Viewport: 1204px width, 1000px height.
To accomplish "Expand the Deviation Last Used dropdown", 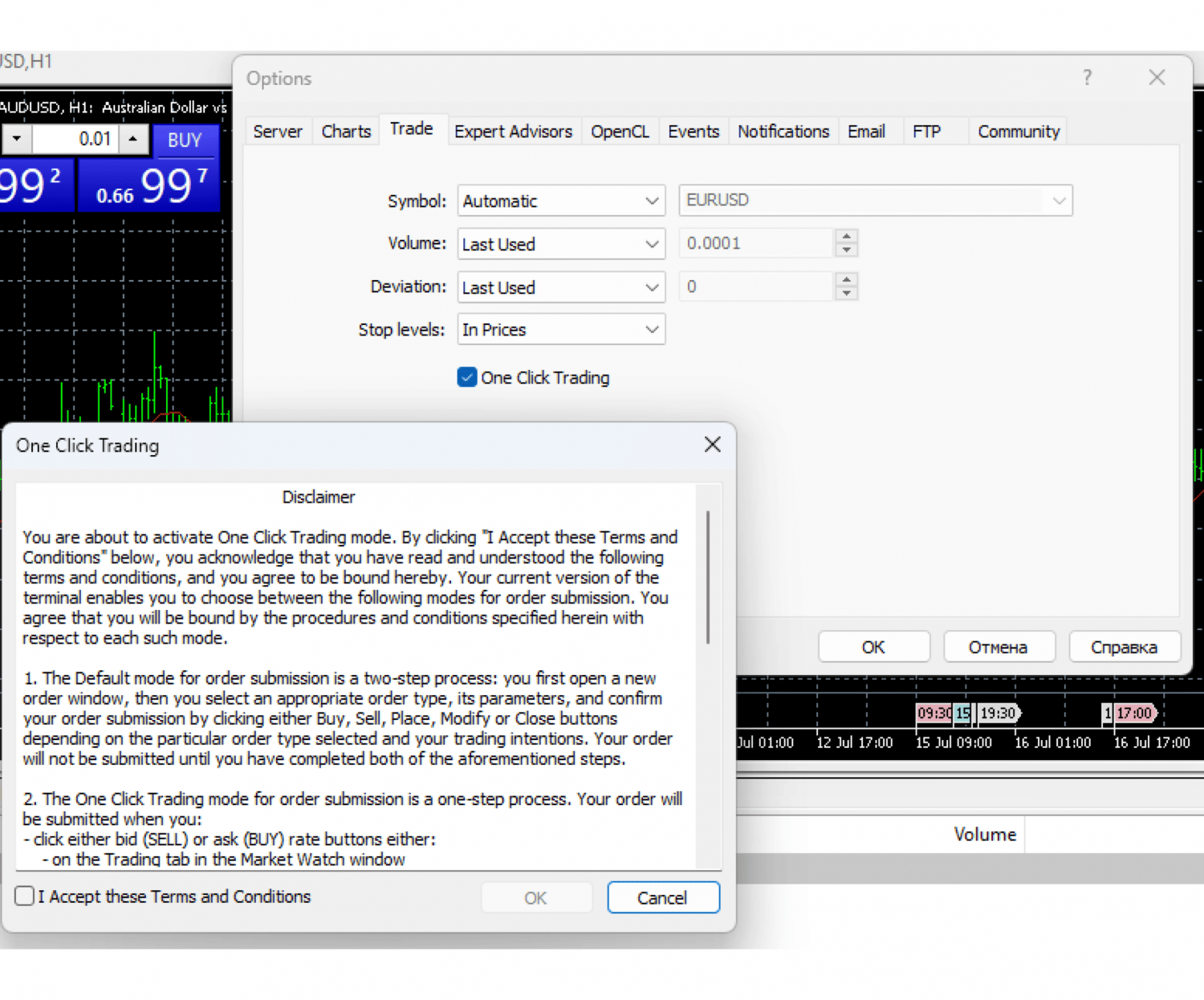I will click(x=561, y=287).
